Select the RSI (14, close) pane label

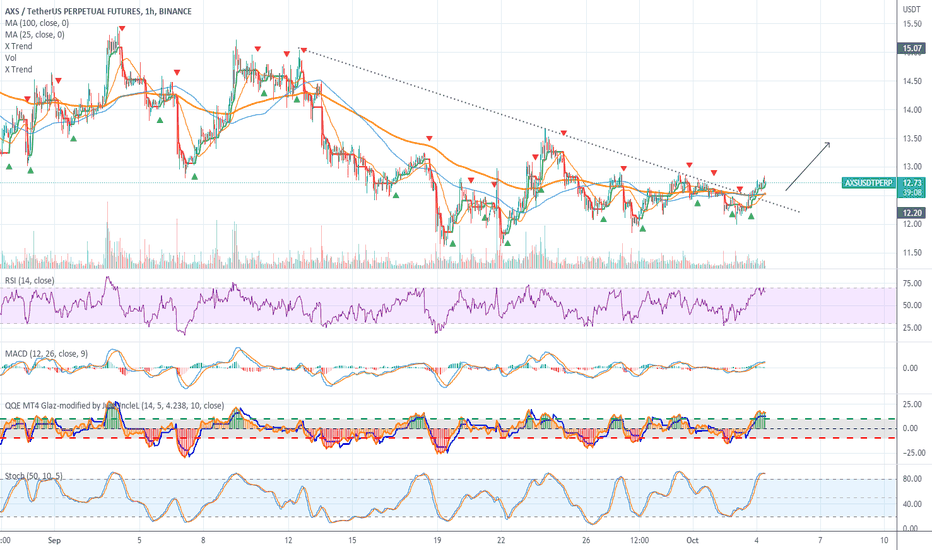coord(29,280)
